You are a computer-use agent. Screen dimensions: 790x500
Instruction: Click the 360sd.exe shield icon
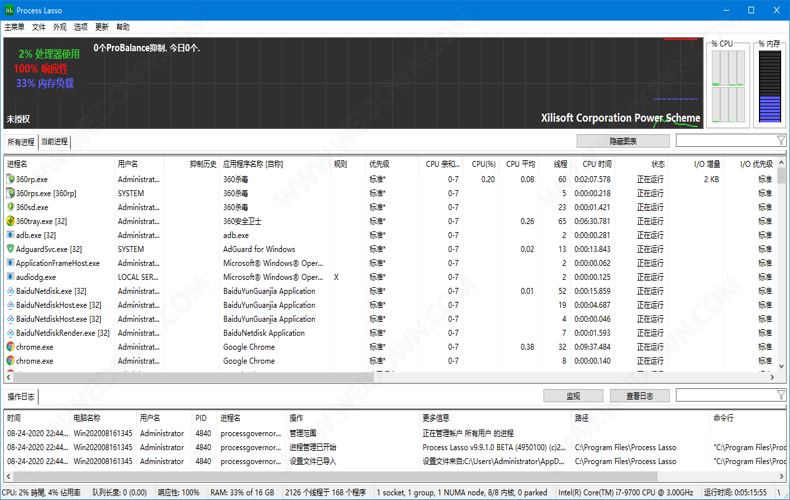coord(11,207)
